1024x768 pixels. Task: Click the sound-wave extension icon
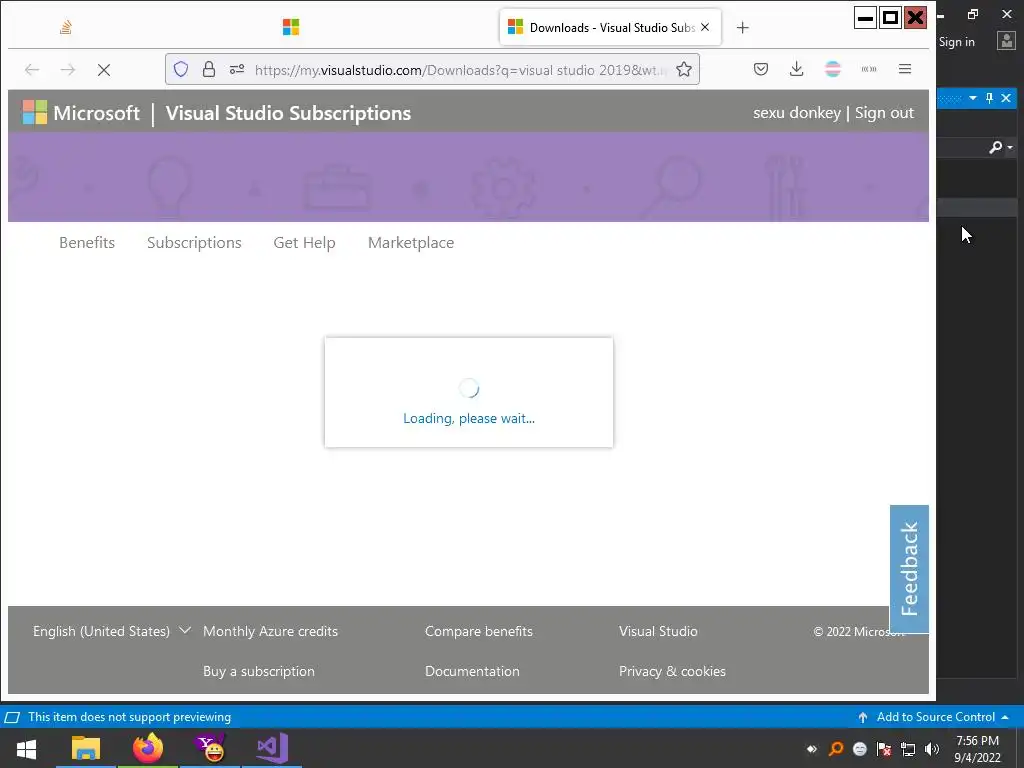pos(869,69)
